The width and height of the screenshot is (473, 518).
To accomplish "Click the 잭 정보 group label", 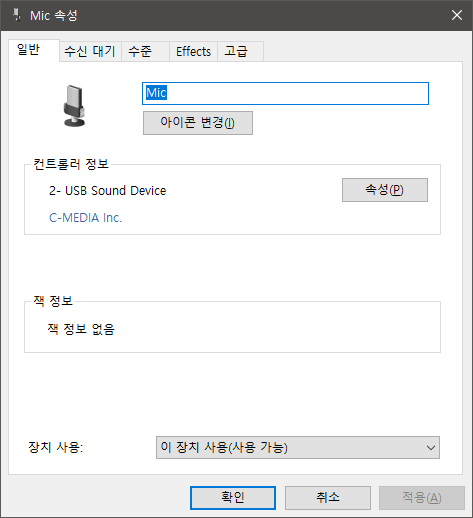I will click(53, 301).
